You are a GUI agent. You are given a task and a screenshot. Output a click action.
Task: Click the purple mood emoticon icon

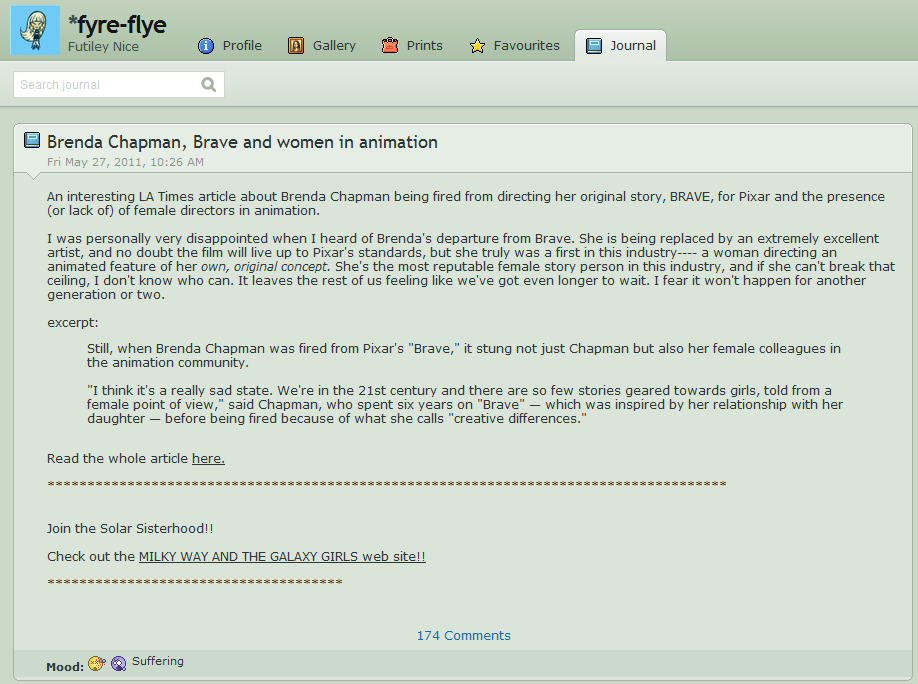point(119,664)
